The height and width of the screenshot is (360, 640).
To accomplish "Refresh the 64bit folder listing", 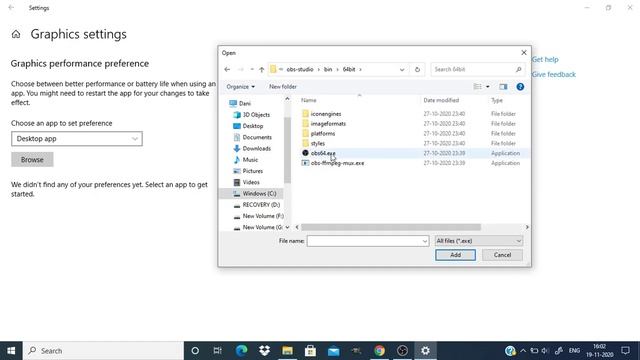I will click(x=417, y=69).
